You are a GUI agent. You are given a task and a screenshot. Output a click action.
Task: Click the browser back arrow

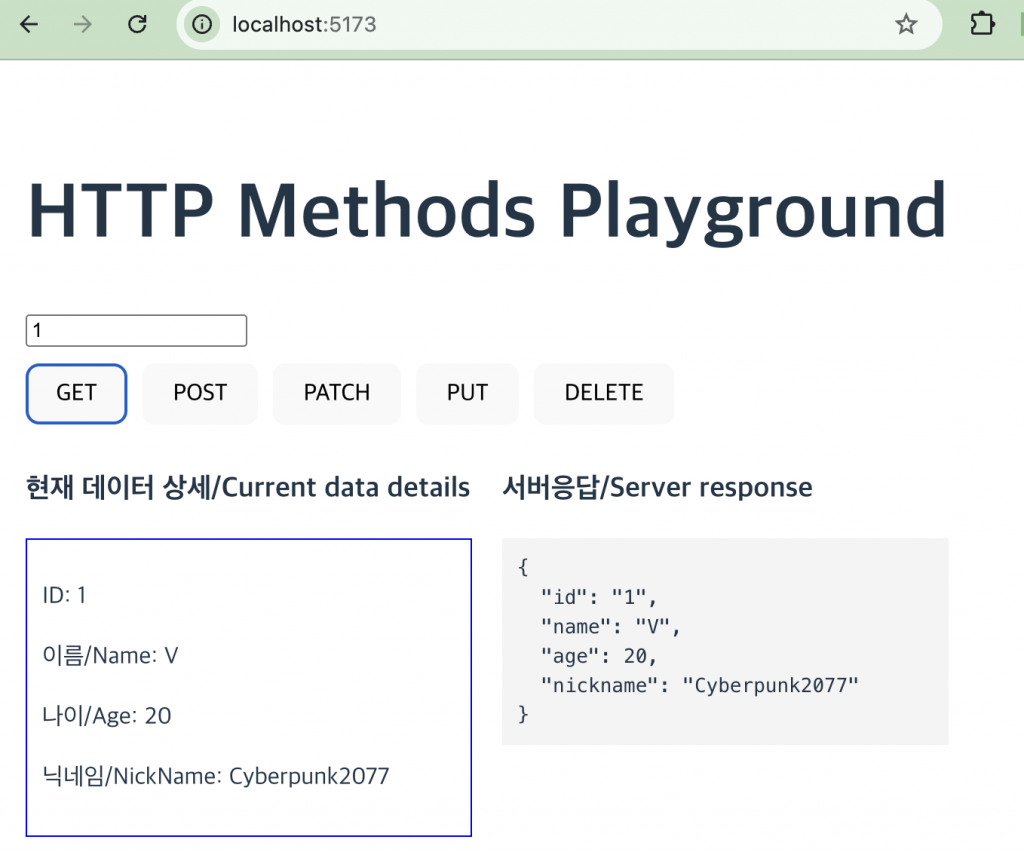point(29,25)
